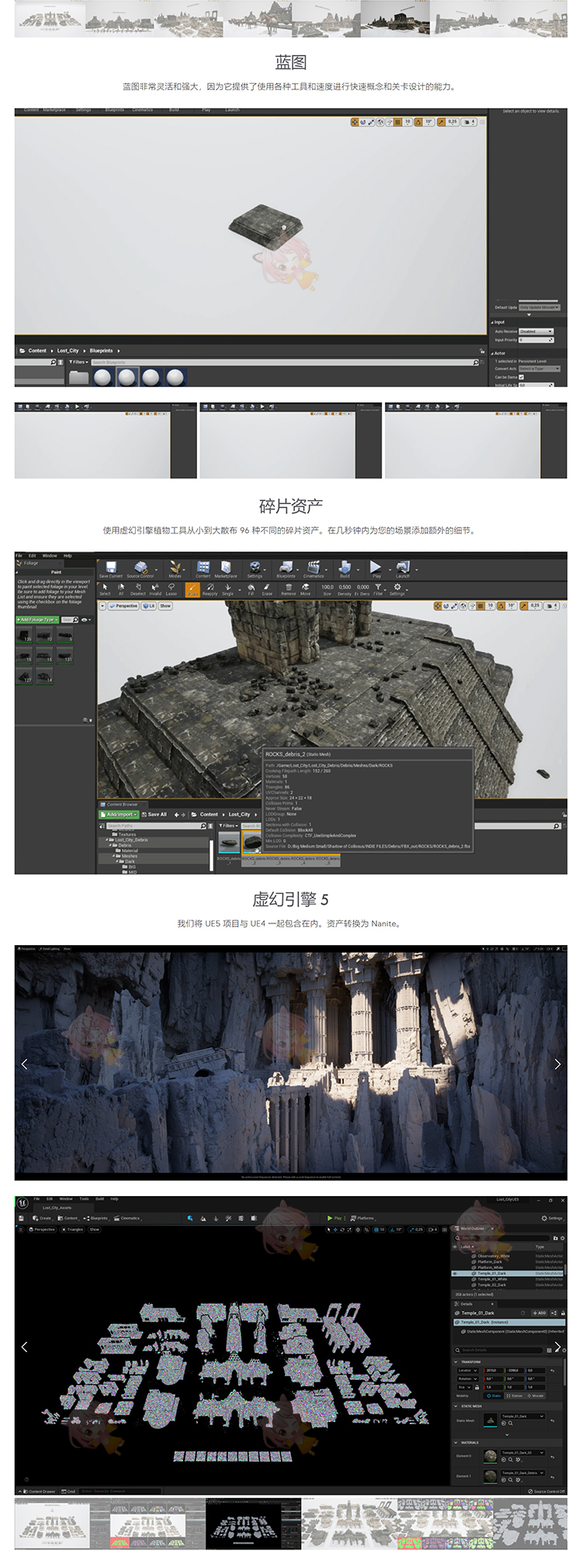Click the foliage Move tool
Viewport: 582px width, 1568px height.
(x=306, y=589)
